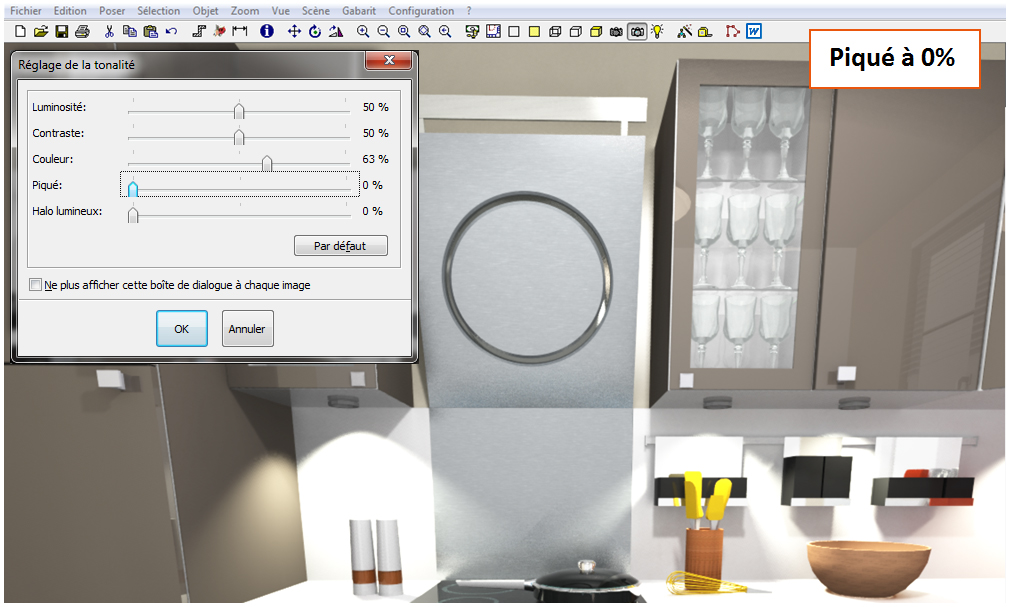
Task: Open the Configuration menu
Action: click(420, 11)
